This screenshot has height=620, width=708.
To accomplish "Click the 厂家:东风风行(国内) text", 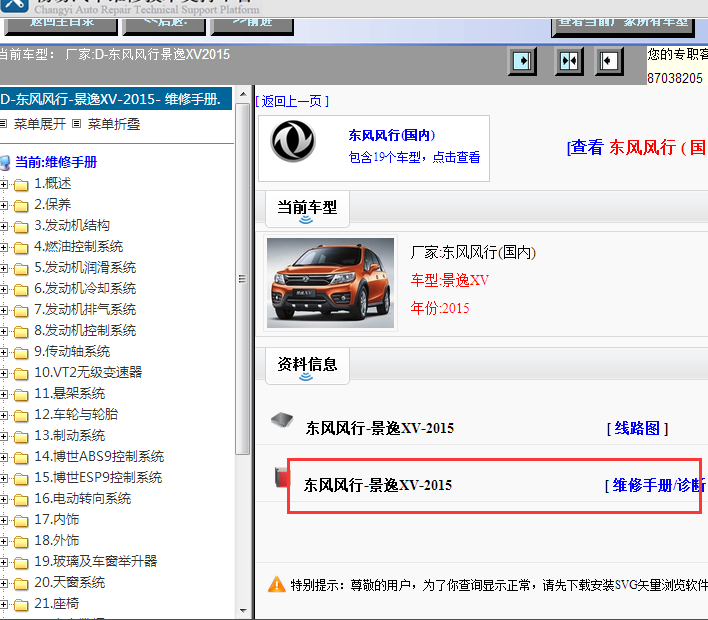I will click(x=473, y=252).
